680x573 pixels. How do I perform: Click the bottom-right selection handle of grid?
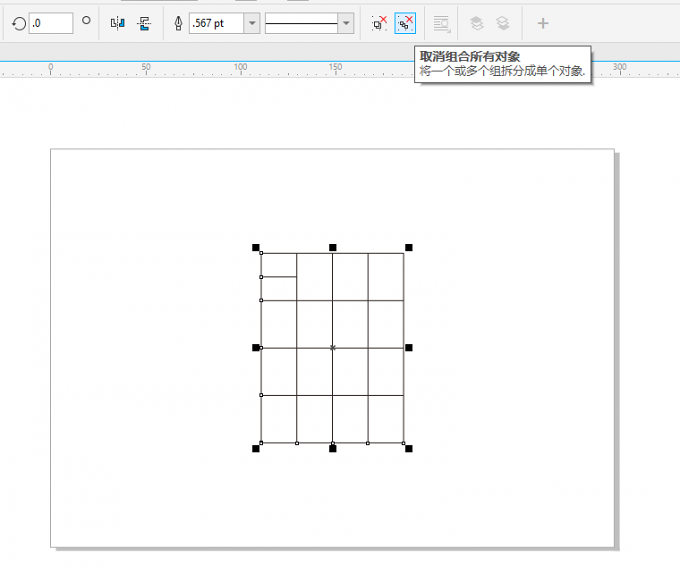(409, 448)
